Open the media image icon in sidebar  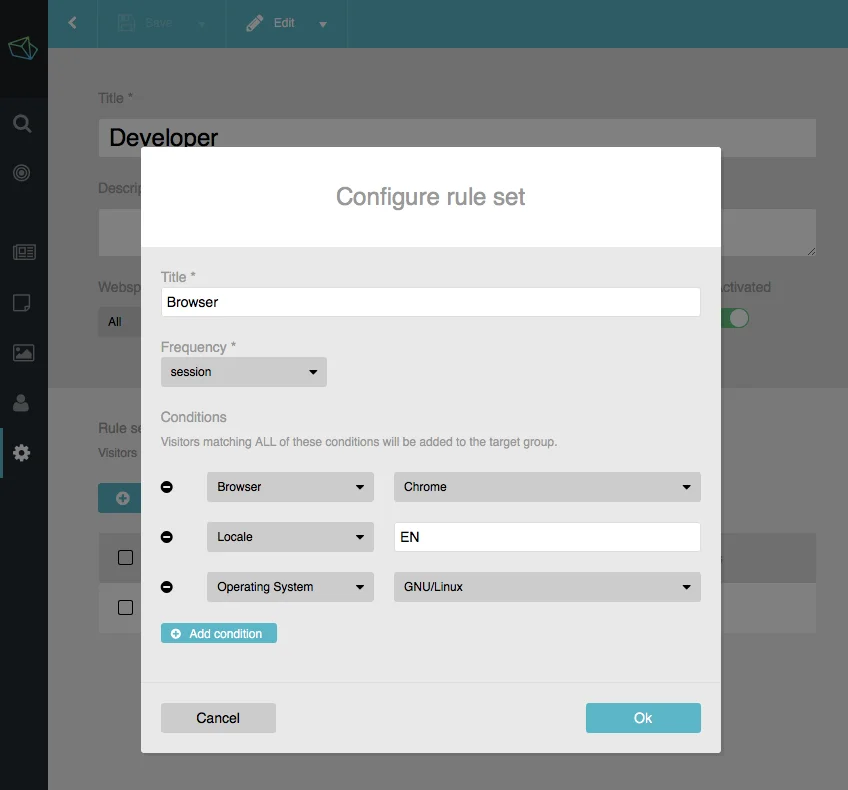pyautogui.click(x=23, y=352)
